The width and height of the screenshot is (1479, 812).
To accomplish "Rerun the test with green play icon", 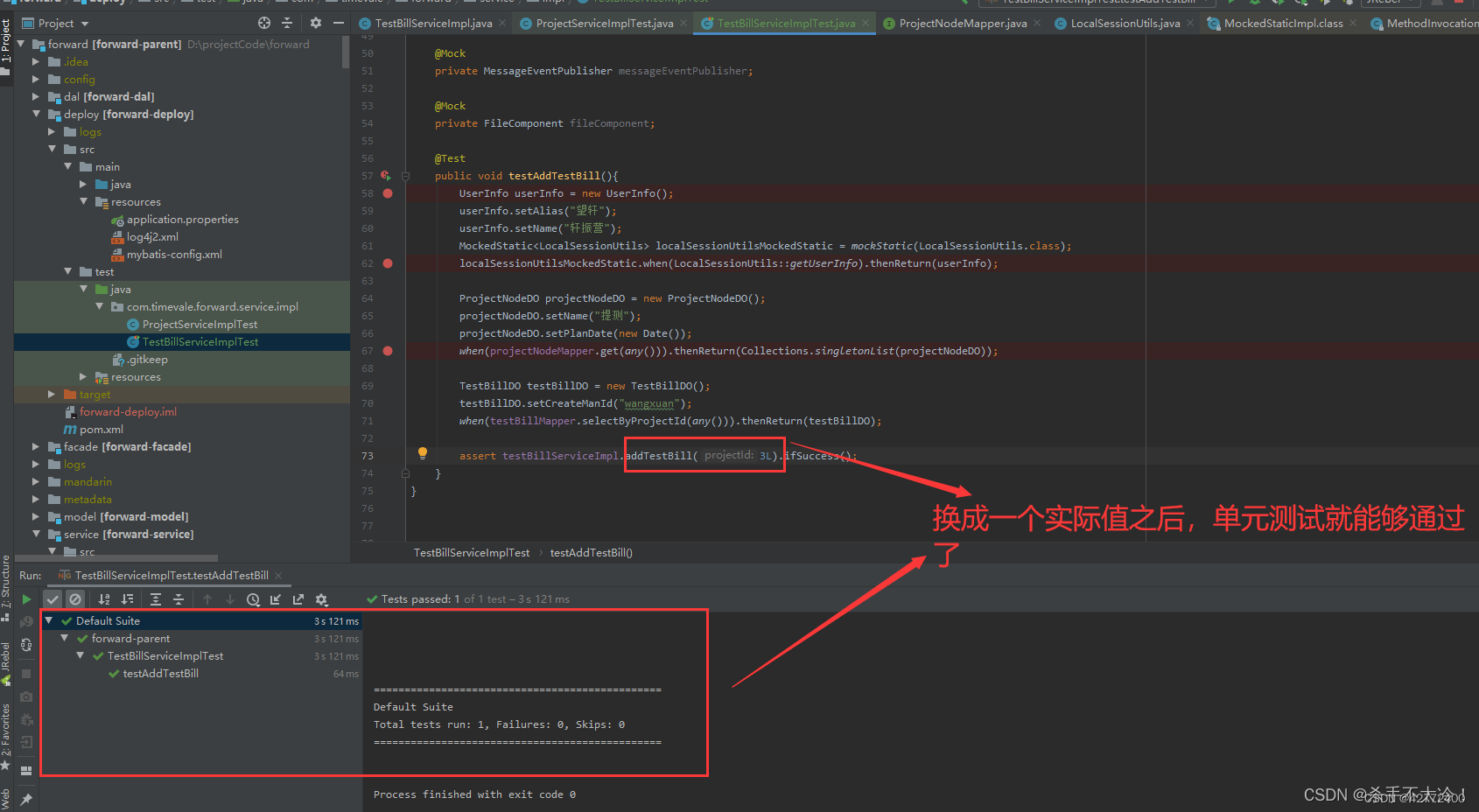I will point(26,599).
